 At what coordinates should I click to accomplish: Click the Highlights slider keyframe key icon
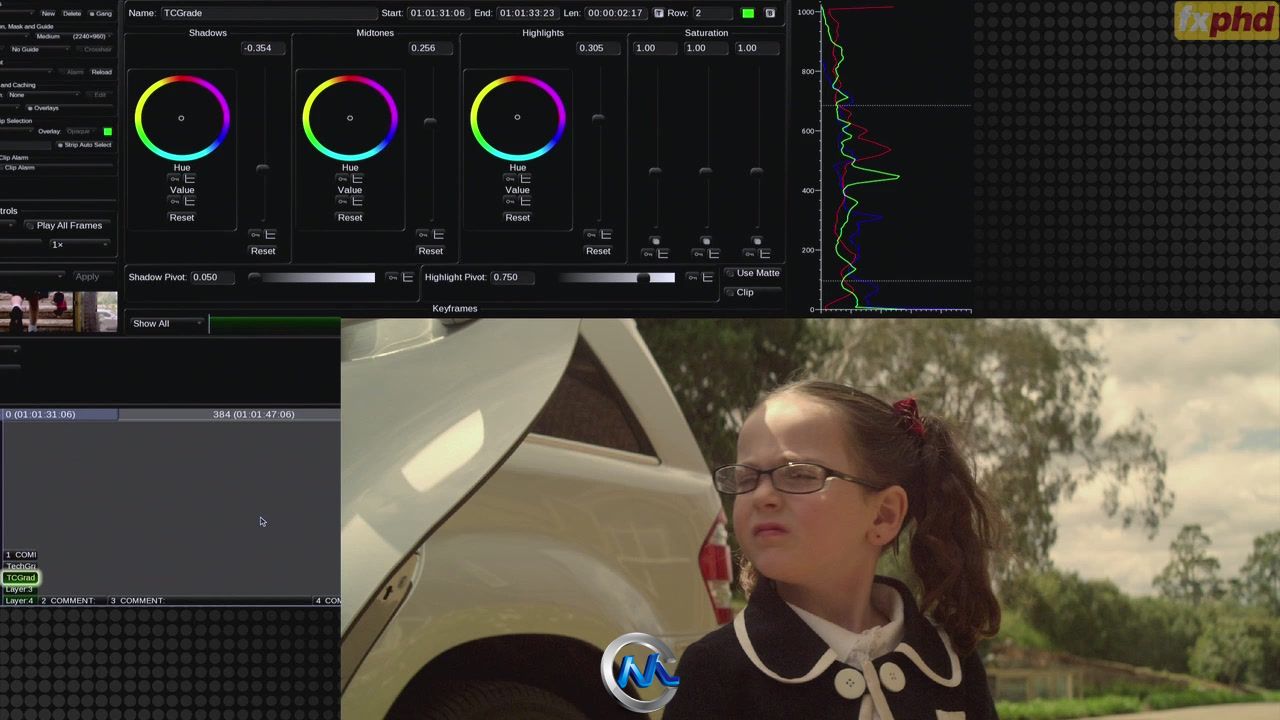tap(591, 235)
